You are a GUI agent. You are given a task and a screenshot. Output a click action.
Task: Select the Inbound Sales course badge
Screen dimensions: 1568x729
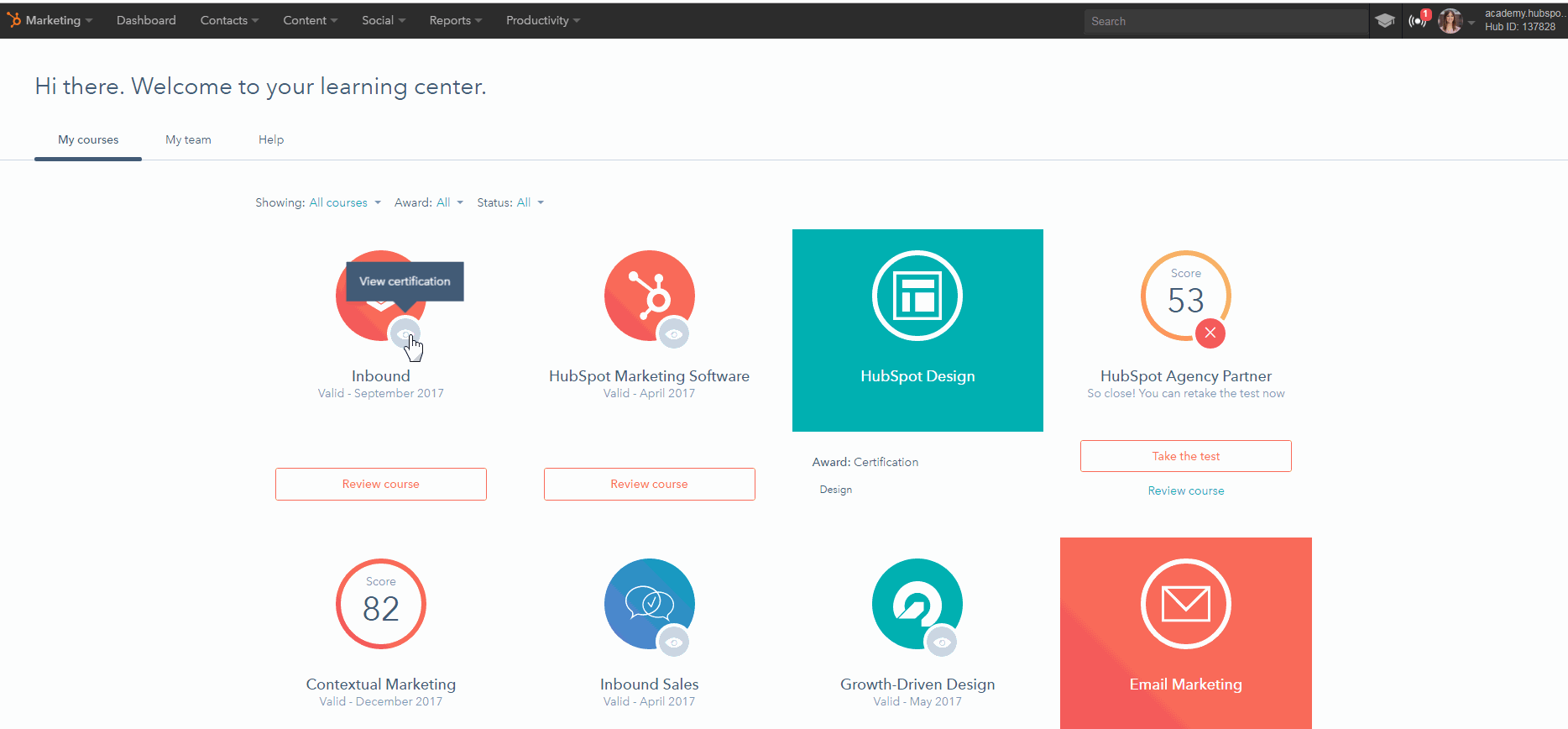pyautogui.click(x=648, y=602)
